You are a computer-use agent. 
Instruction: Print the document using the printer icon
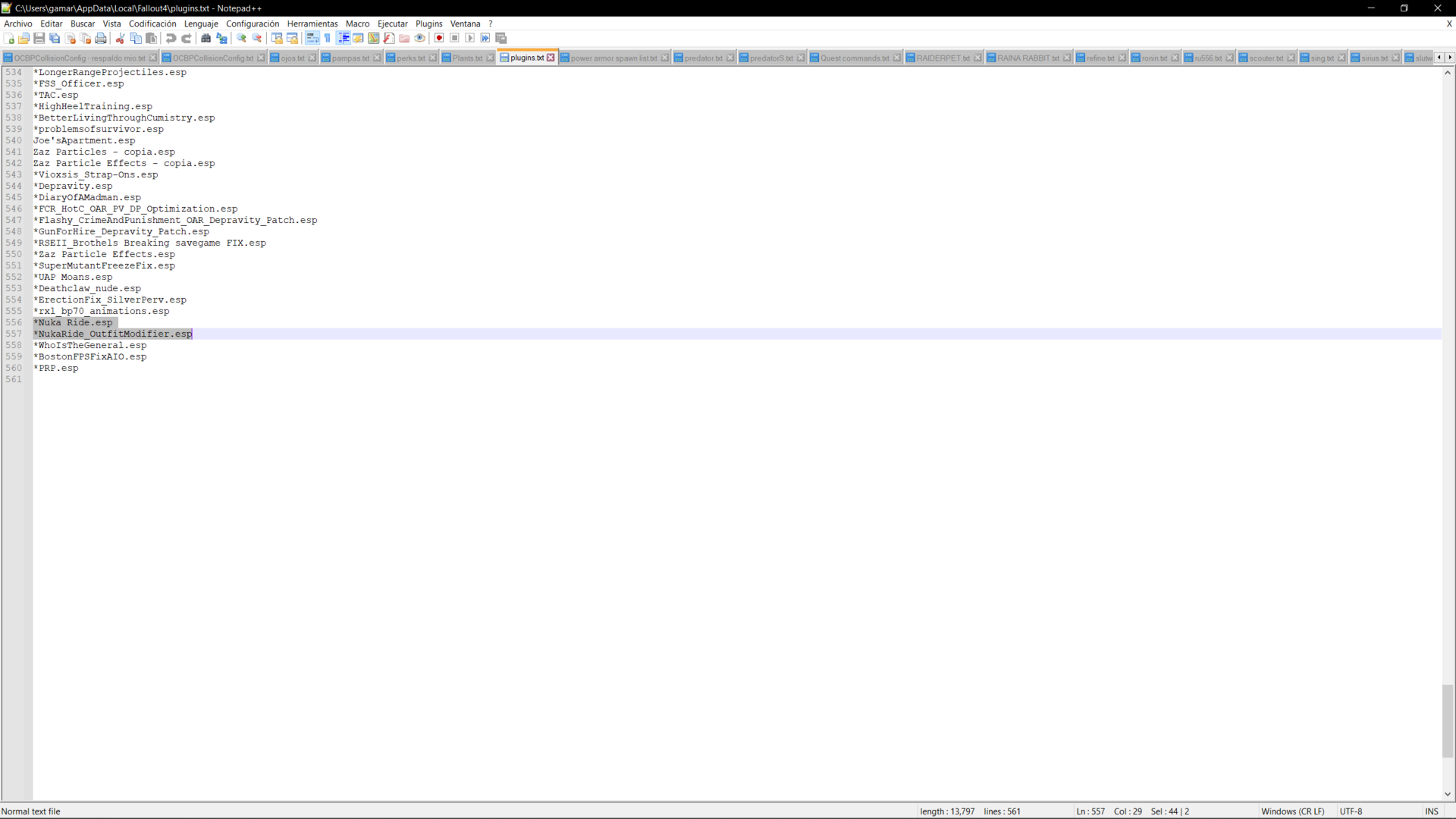101,38
